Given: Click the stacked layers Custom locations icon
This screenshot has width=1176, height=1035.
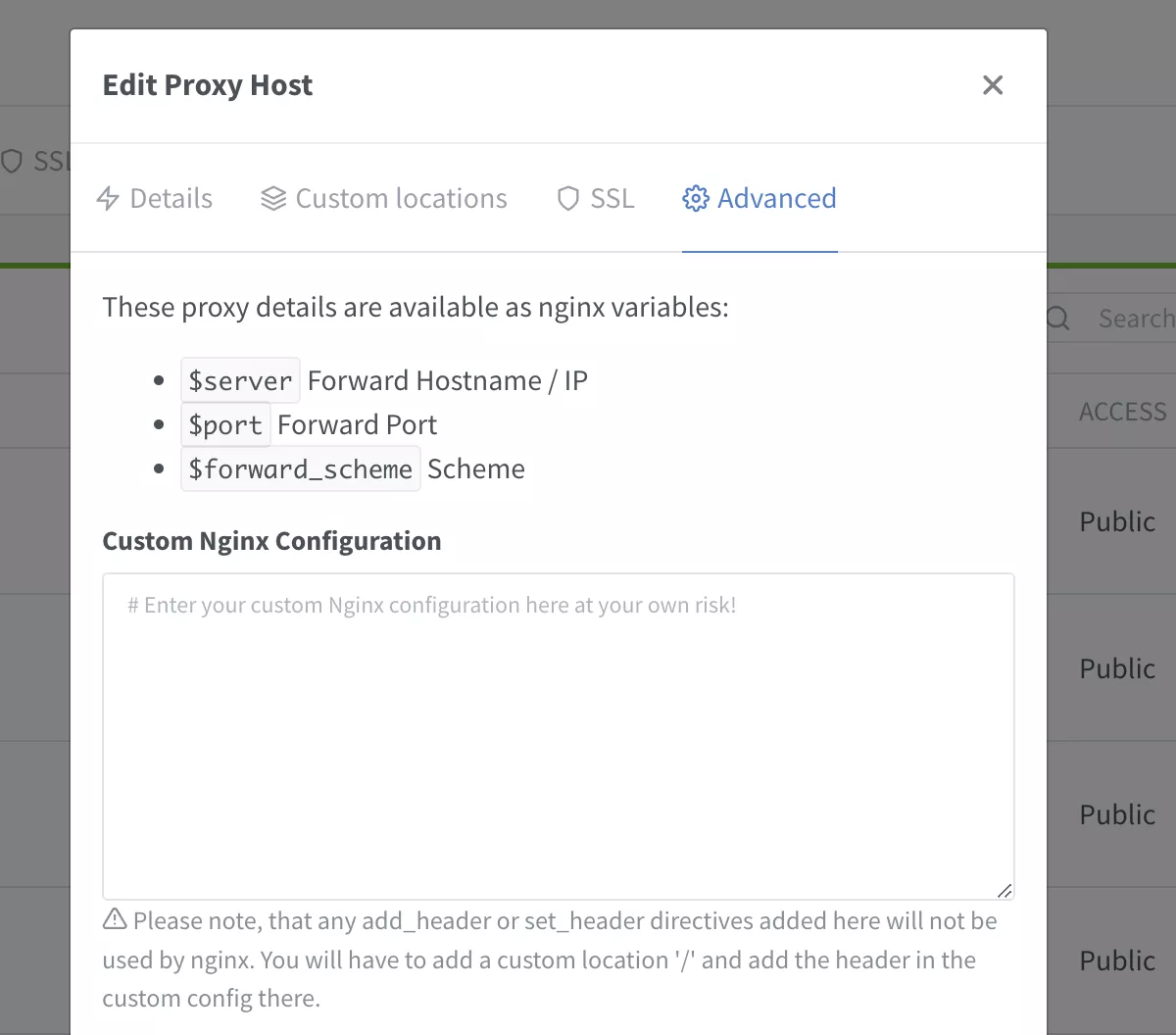Looking at the screenshot, I should coord(273,199).
